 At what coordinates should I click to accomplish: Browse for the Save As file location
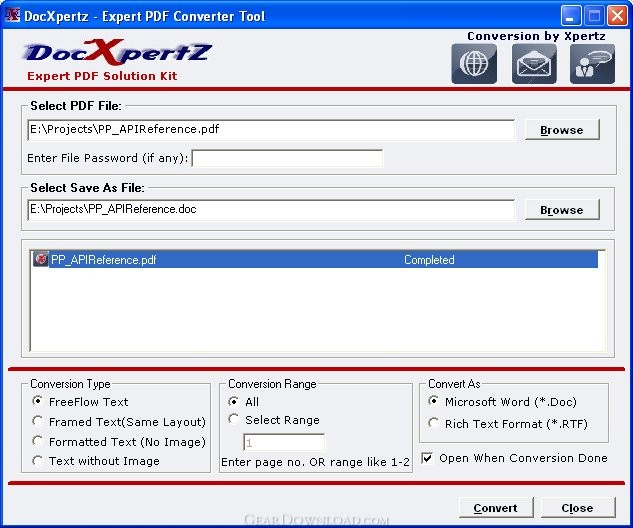tap(561, 210)
